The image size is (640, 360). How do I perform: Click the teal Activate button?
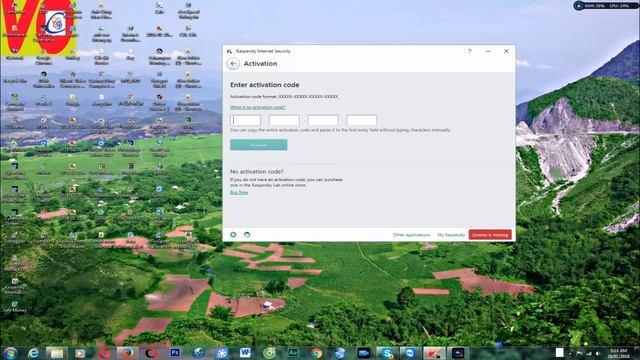point(259,145)
